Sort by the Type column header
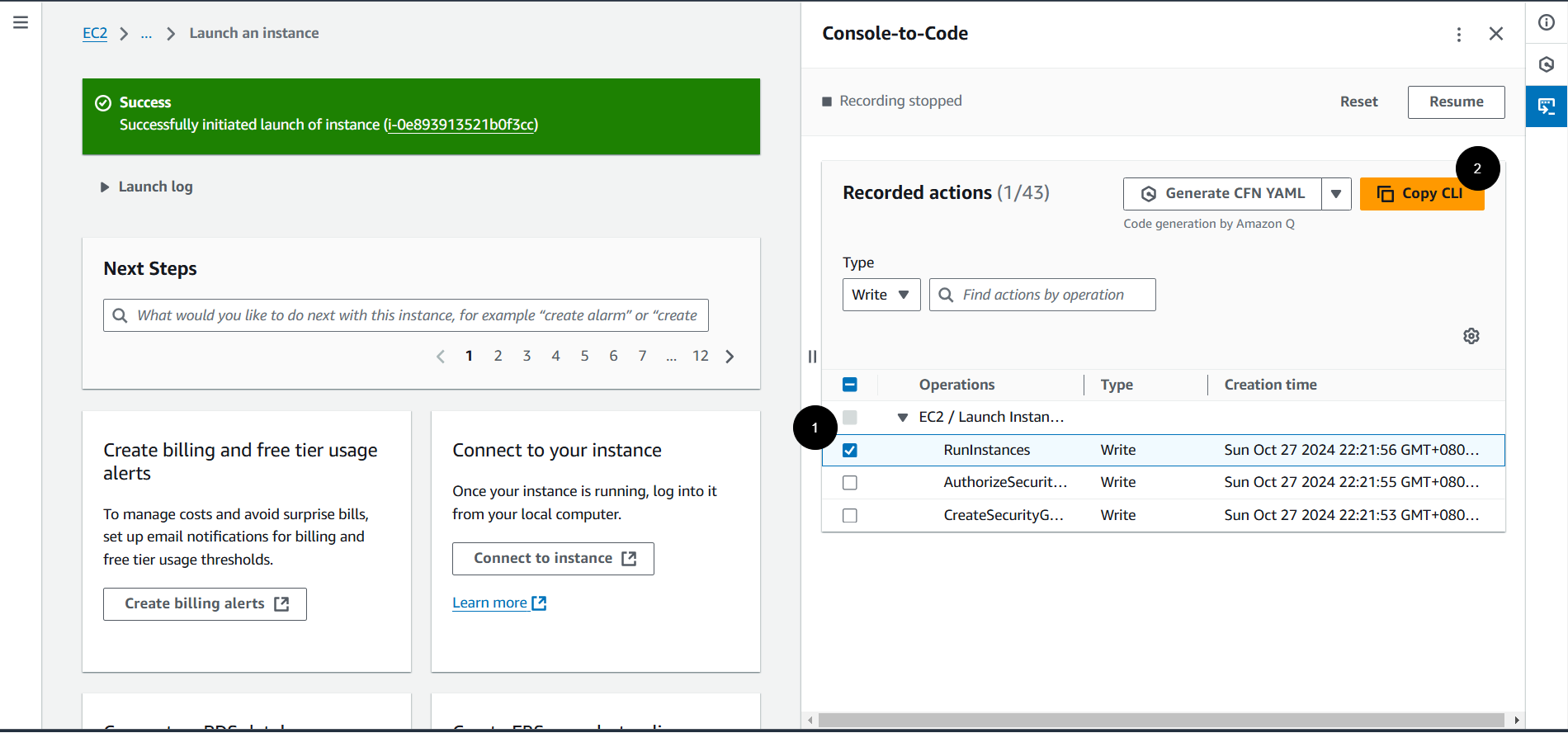The image size is (1568, 733). point(1117,385)
